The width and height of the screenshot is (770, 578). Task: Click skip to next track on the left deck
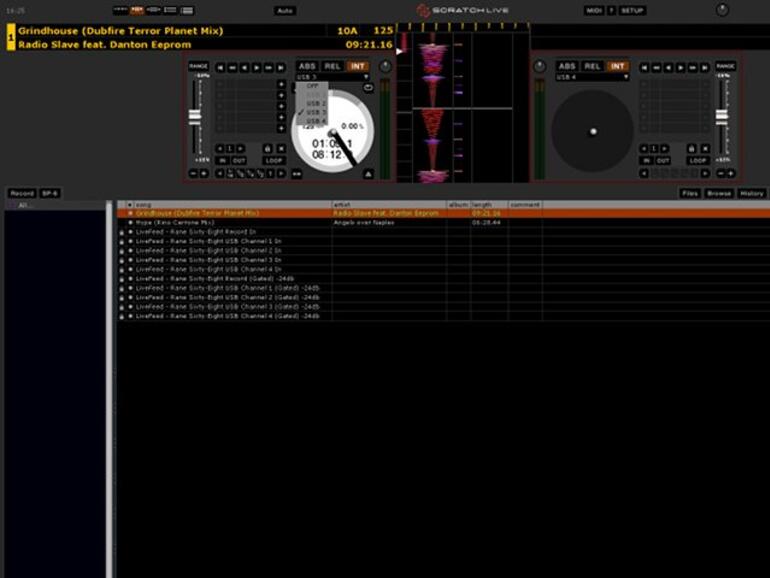click(279, 67)
